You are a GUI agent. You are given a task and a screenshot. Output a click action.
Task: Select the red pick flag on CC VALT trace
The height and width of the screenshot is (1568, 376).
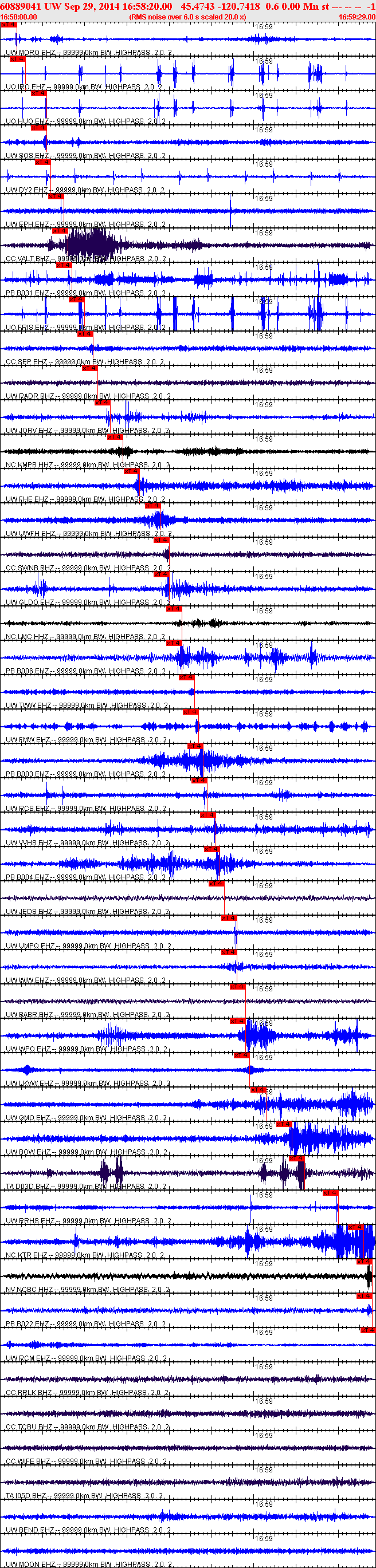59,231
